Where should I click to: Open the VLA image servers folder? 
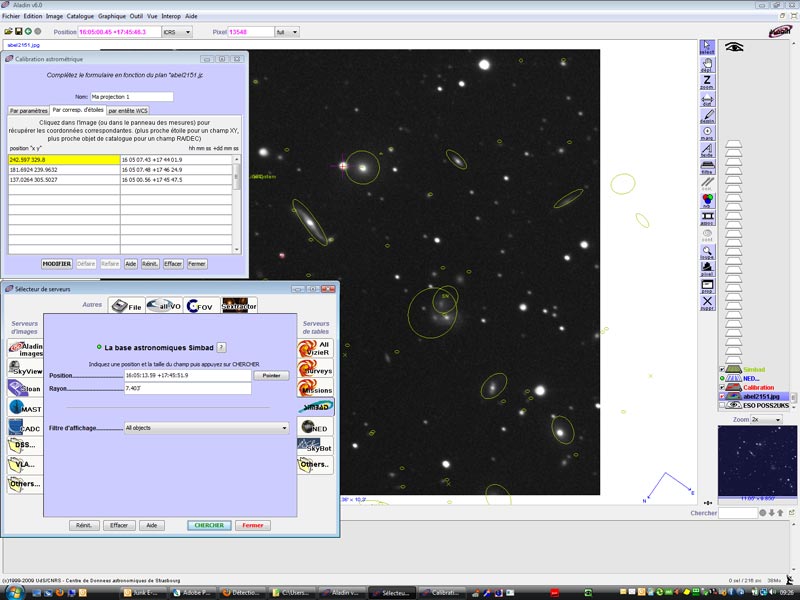(25, 465)
